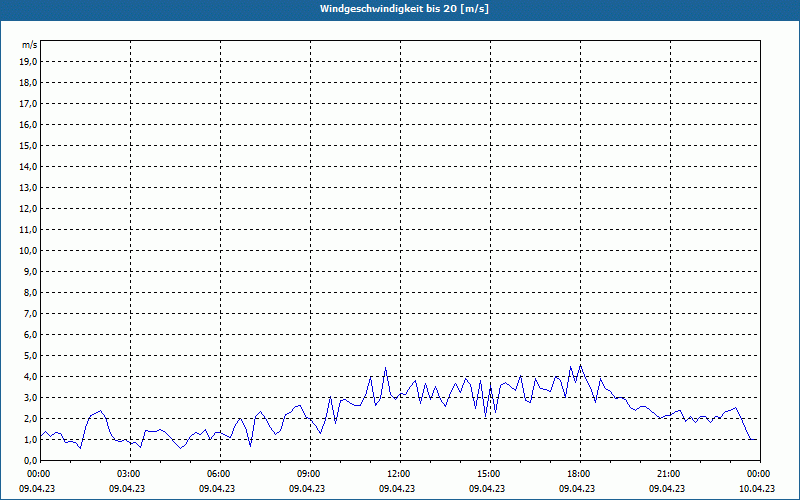Click the 0,0 y-axis origin label
Screen dimensions: 800x500
[x=31, y=460]
